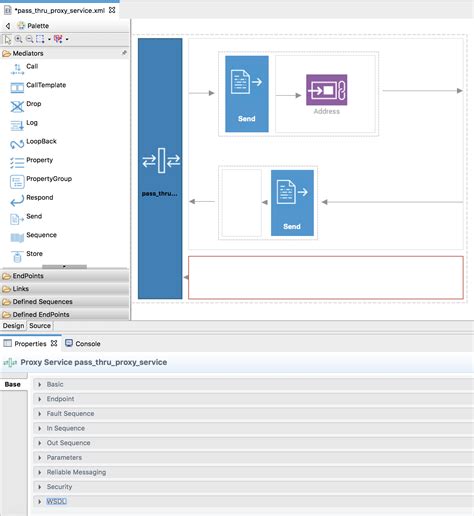Choose the Property mediator

(32, 161)
